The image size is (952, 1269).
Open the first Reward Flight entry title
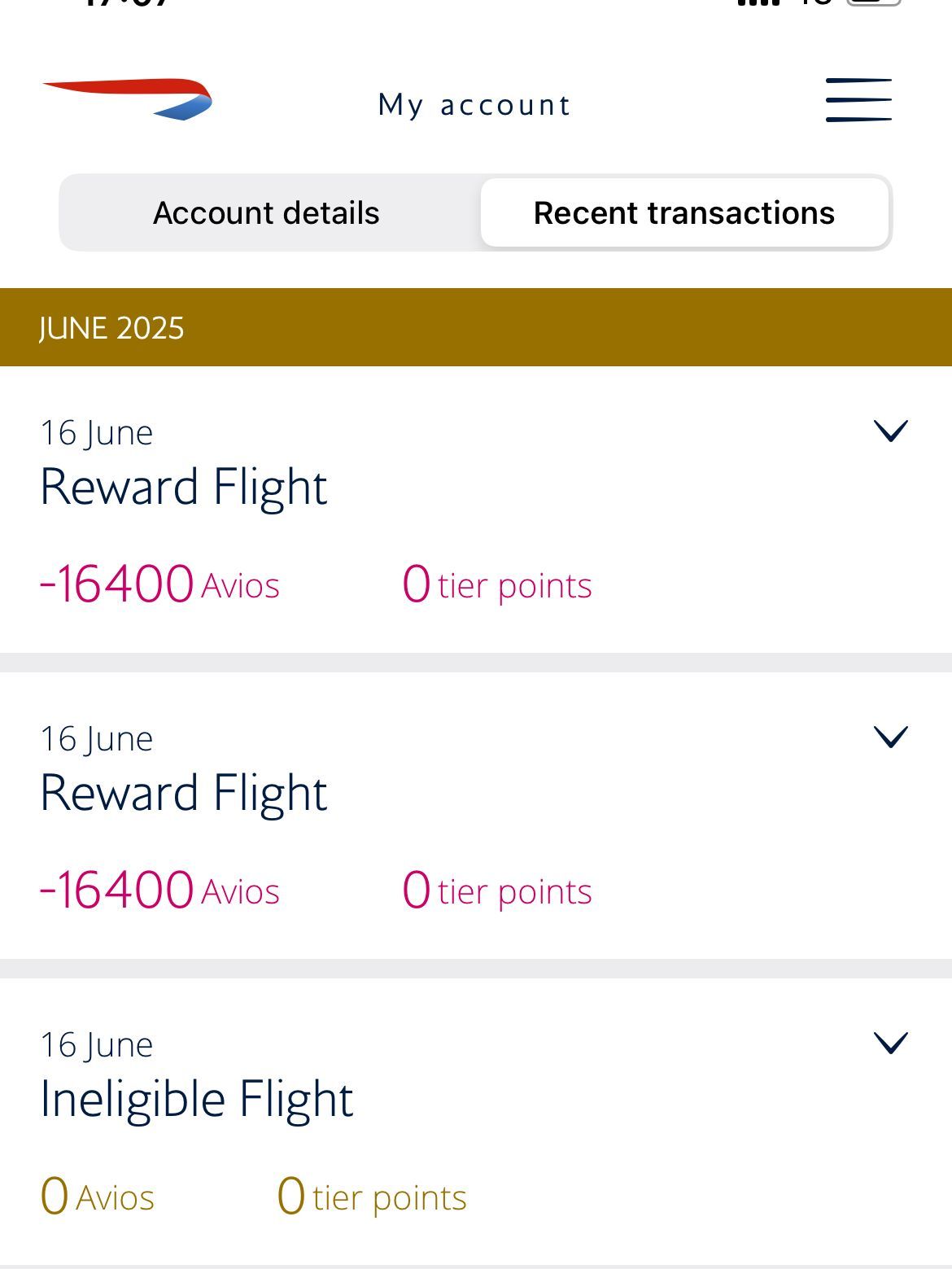pyautogui.click(x=184, y=487)
